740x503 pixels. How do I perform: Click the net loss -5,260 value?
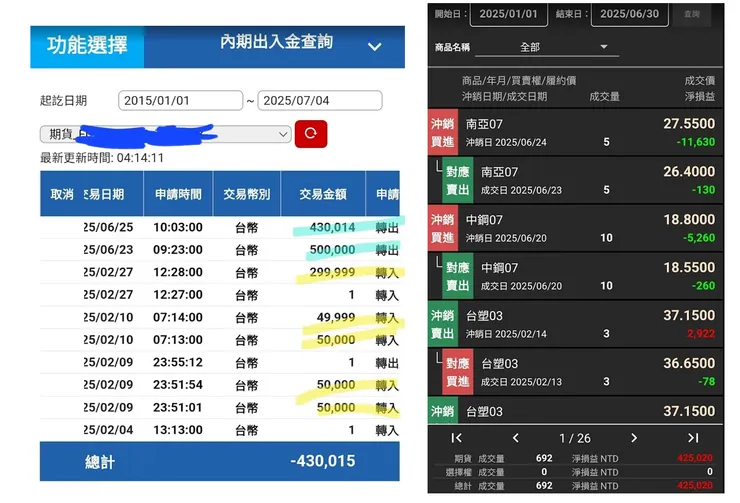(699, 238)
